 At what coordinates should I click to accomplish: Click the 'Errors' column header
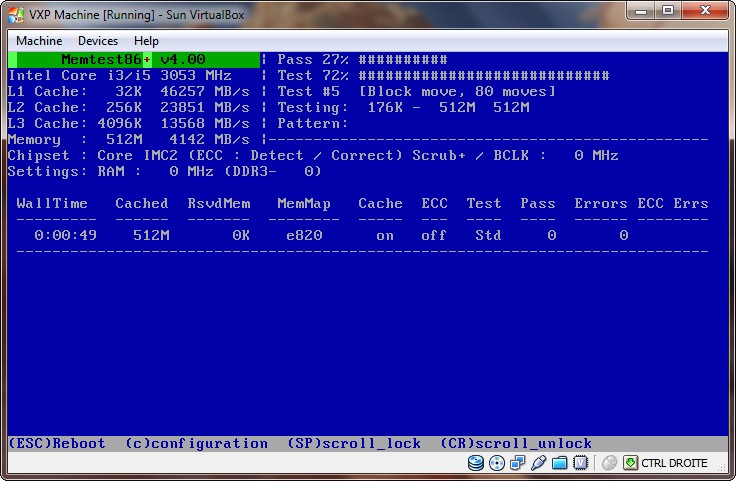tap(601, 203)
